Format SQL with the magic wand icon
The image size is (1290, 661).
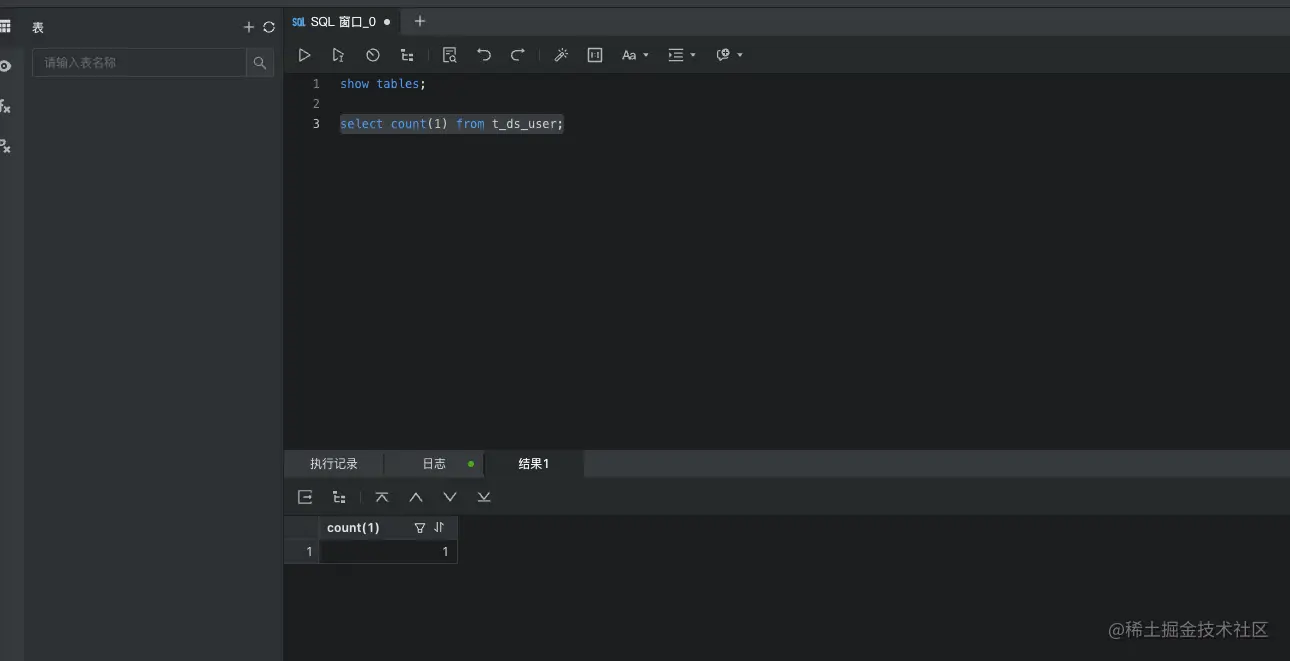(561, 55)
